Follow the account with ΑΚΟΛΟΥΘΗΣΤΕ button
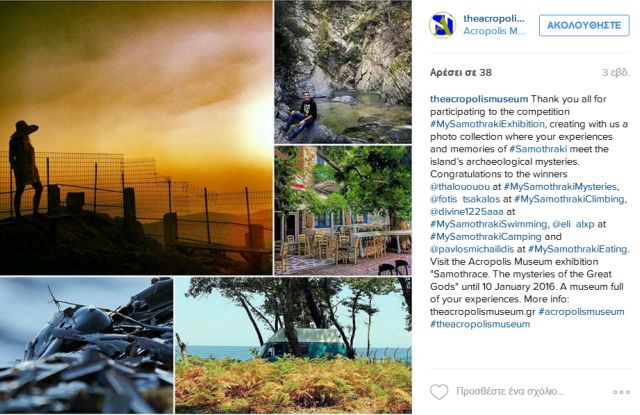Viewport: 640px width, 415px height. (x=584, y=25)
